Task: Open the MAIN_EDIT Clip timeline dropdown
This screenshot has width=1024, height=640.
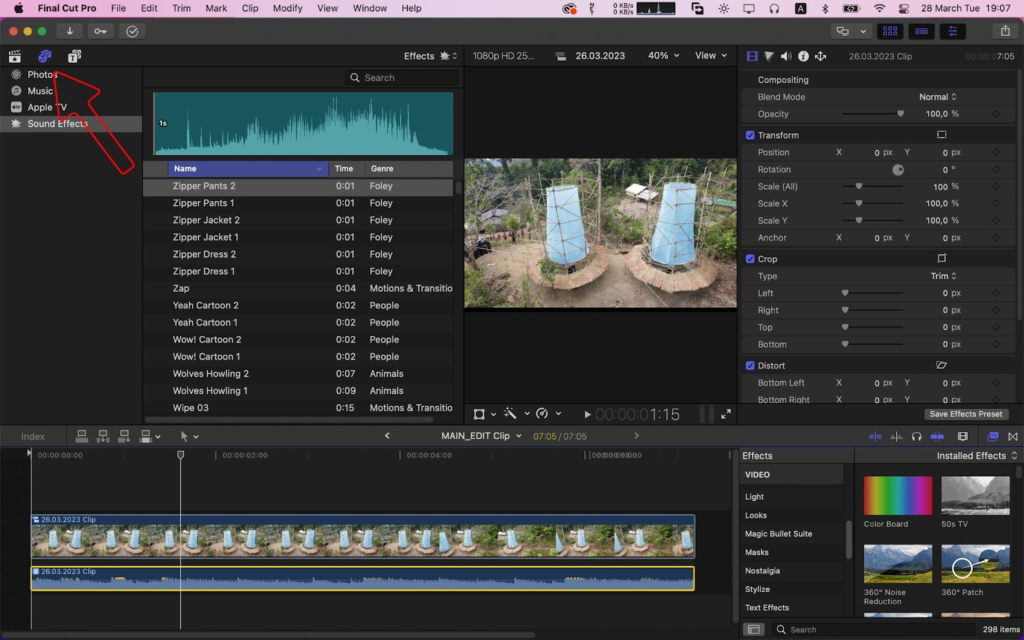Action: 481,436
